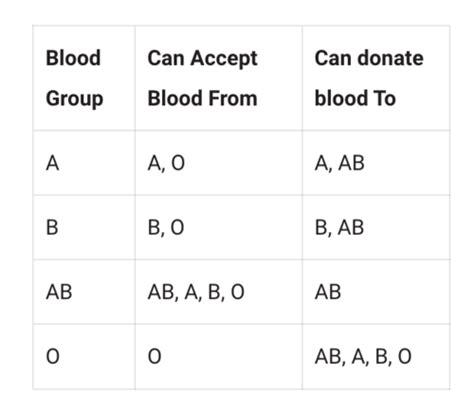
Task: Select O row's accept cell 'O'
Action: pyautogui.click(x=219, y=356)
